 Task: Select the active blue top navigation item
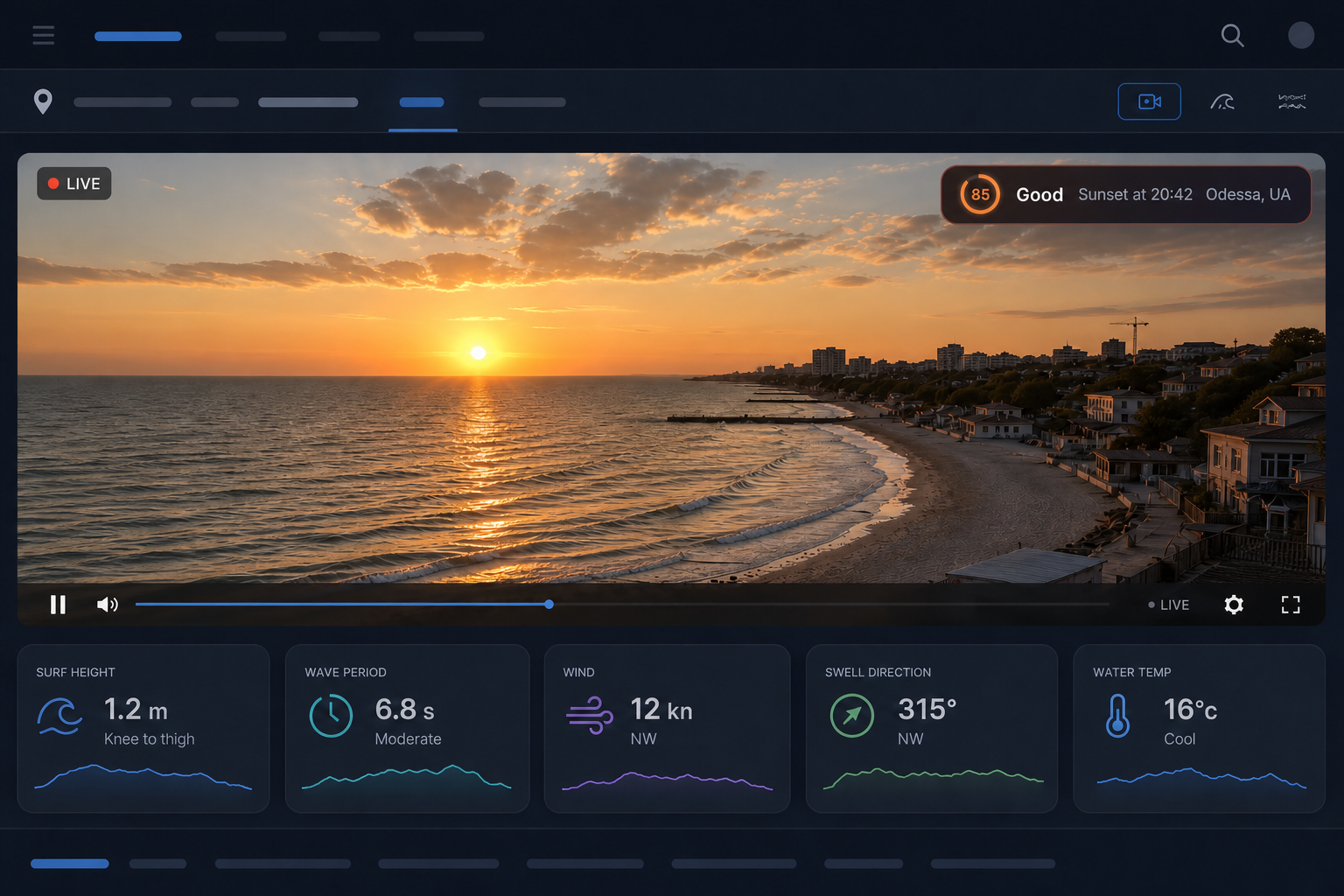[138, 36]
